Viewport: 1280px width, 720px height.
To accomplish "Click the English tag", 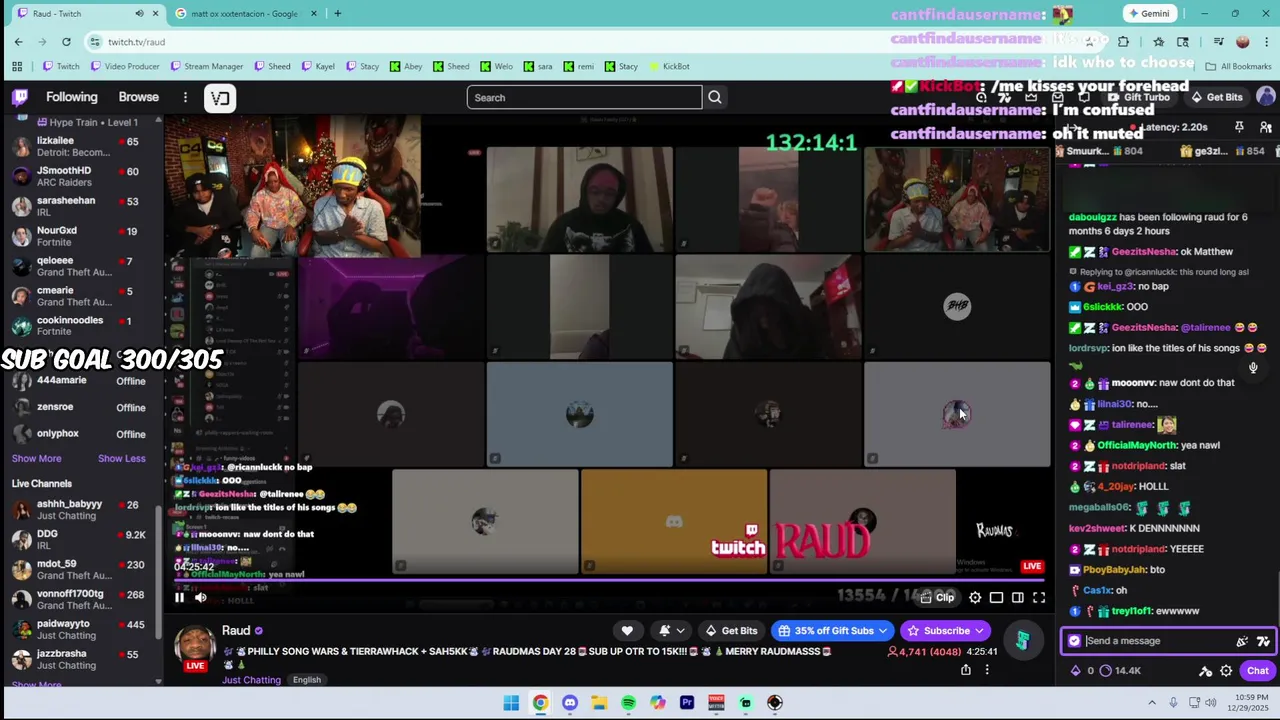I will pyautogui.click(x=307, y=680).
